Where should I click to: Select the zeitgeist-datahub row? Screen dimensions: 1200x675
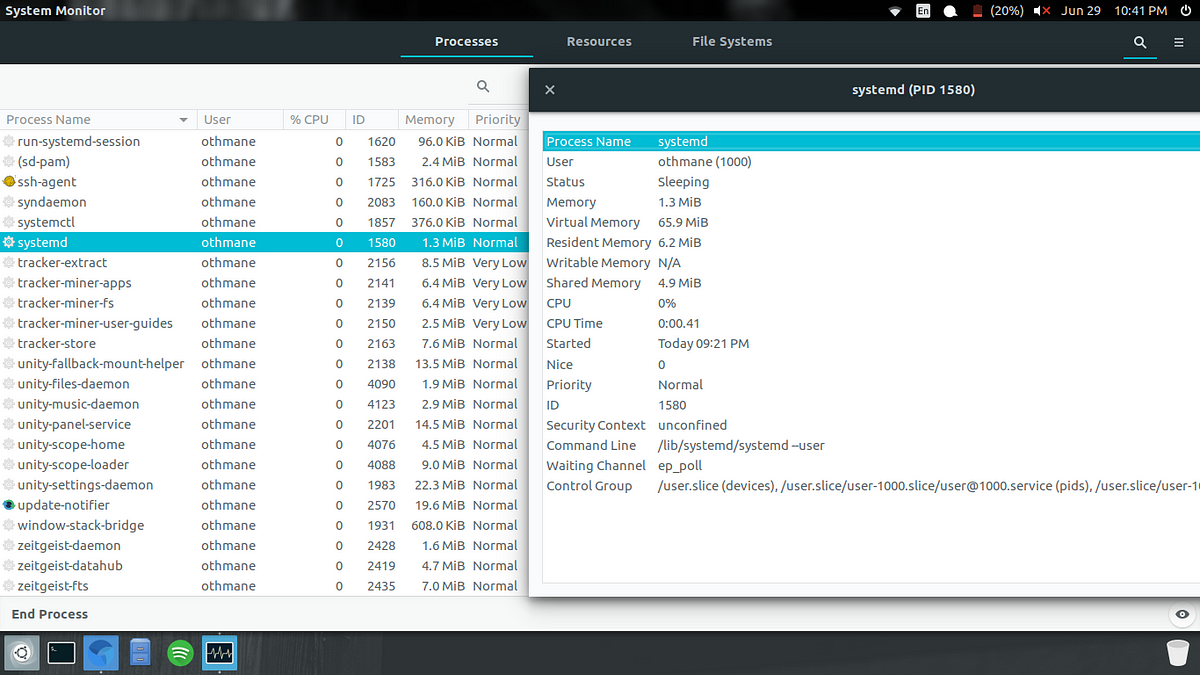[x=264, y=566]
